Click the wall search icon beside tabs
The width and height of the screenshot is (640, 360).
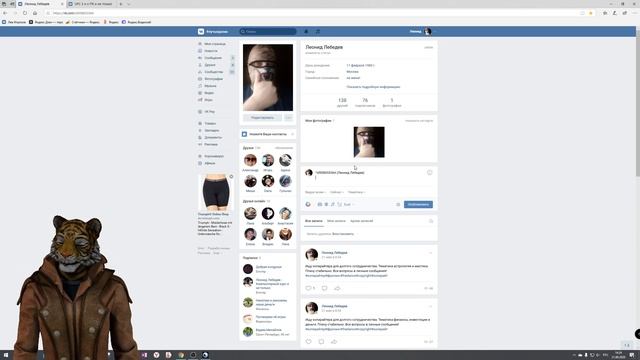(x=431, y=221)
